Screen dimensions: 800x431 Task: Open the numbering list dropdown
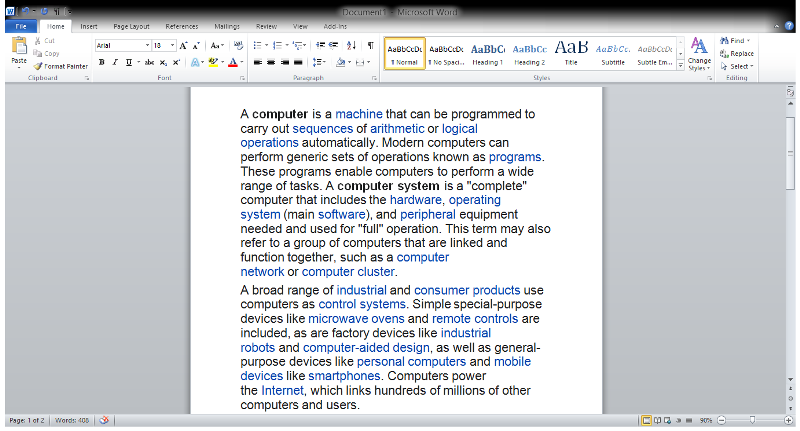[x=287, y=45]
